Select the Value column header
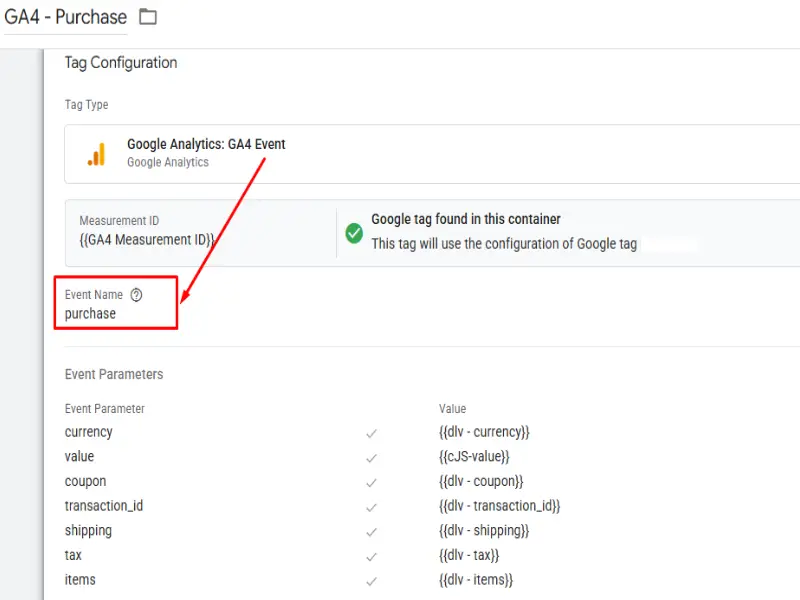The width and height of the screenshot is (800, 600). pyautogui.click(x=452, y=409)
